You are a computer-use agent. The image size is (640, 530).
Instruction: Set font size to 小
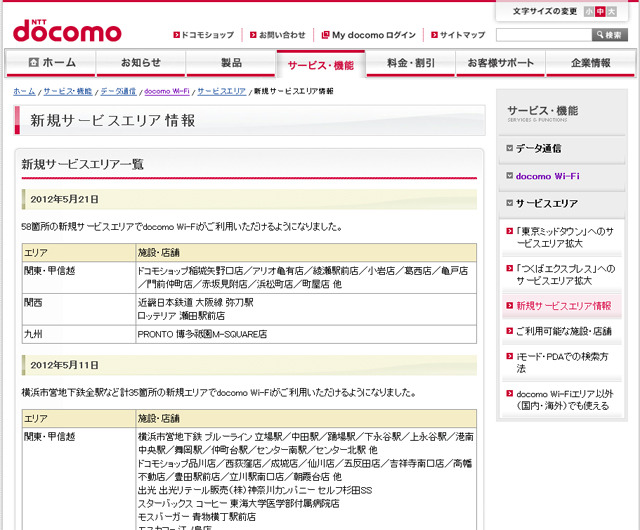tap(589, 11)
